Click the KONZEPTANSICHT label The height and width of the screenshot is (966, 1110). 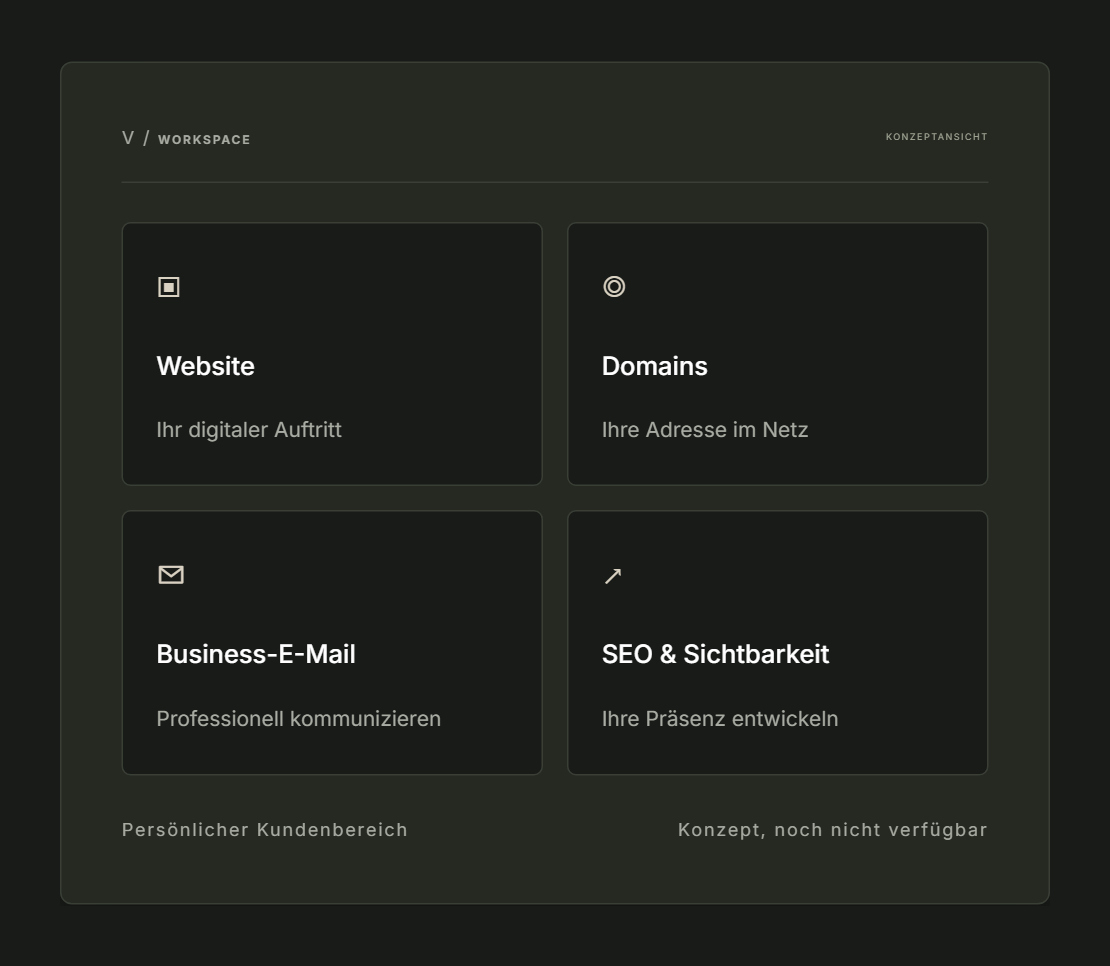[936, 137]
